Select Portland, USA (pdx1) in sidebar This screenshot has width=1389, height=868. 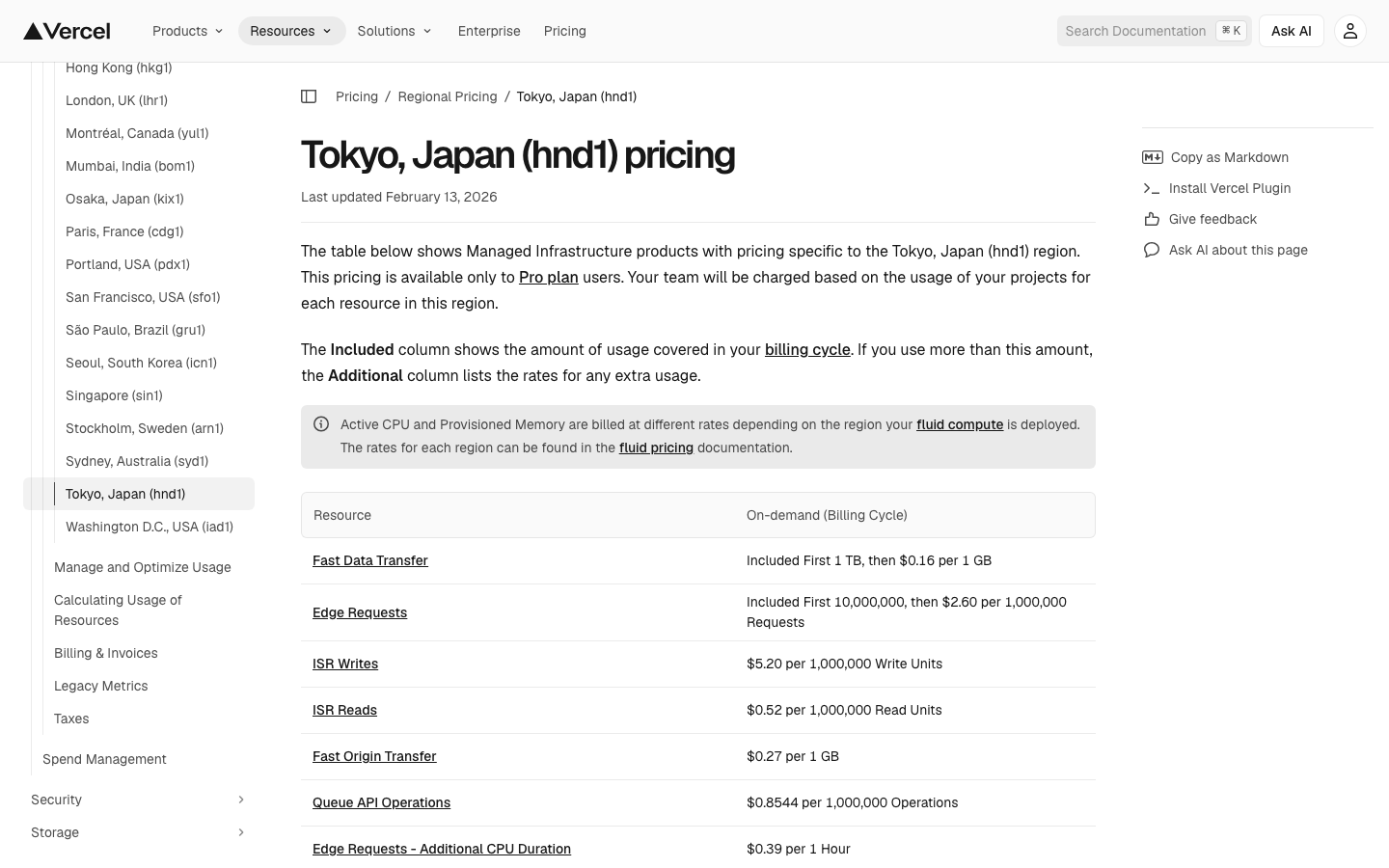click(127, 264)
